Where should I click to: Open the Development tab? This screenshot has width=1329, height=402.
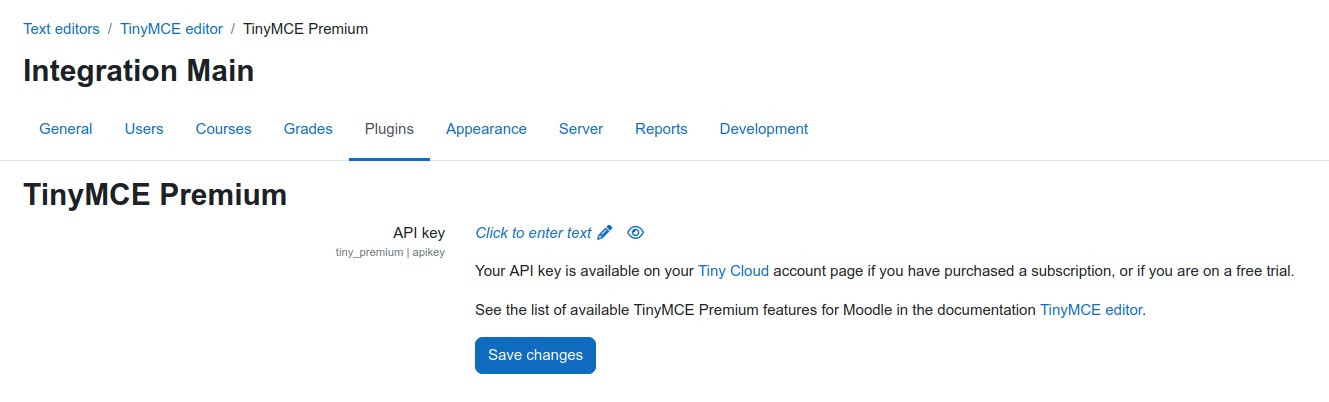764,129
